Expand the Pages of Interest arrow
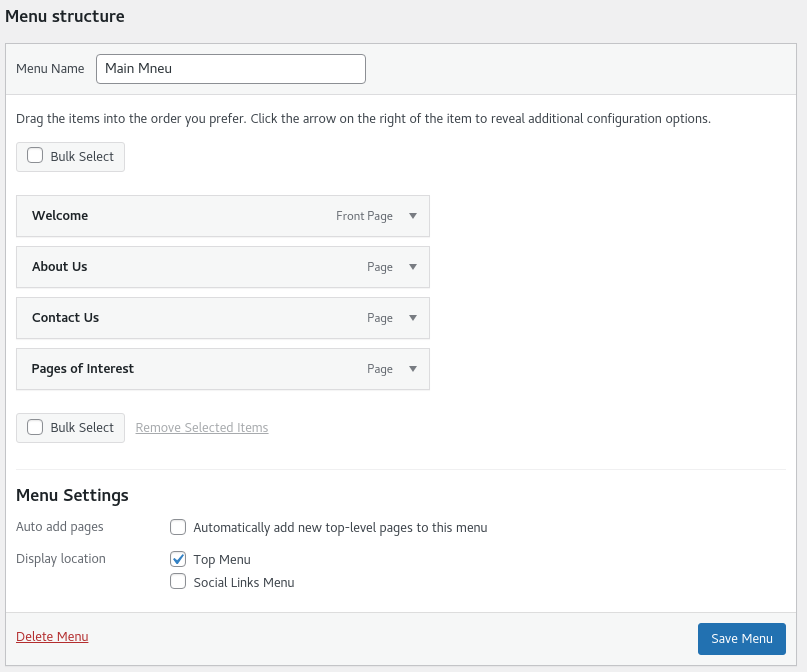 (413, 369)
